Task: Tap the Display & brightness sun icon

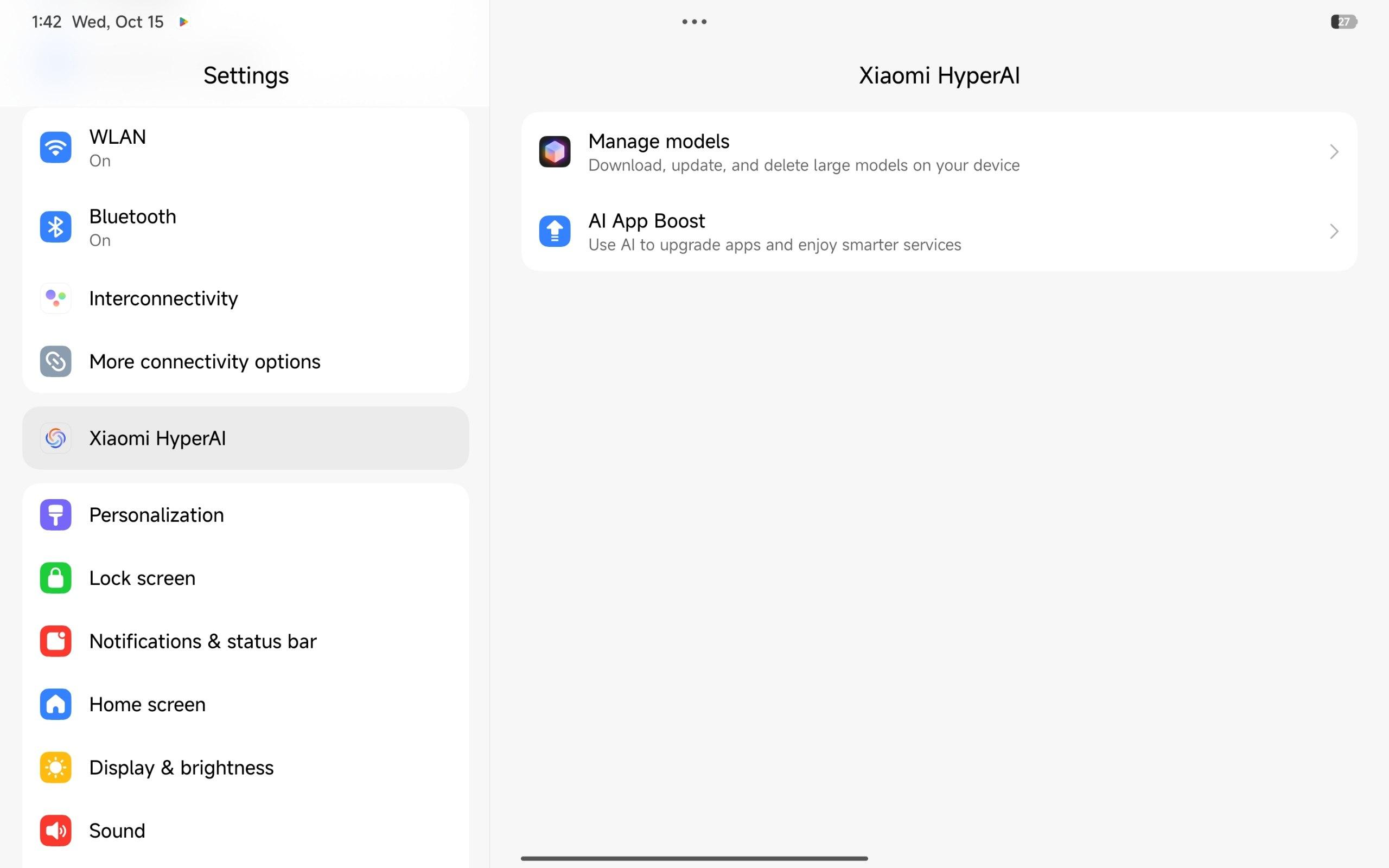Action: click(x=56, y=767)
